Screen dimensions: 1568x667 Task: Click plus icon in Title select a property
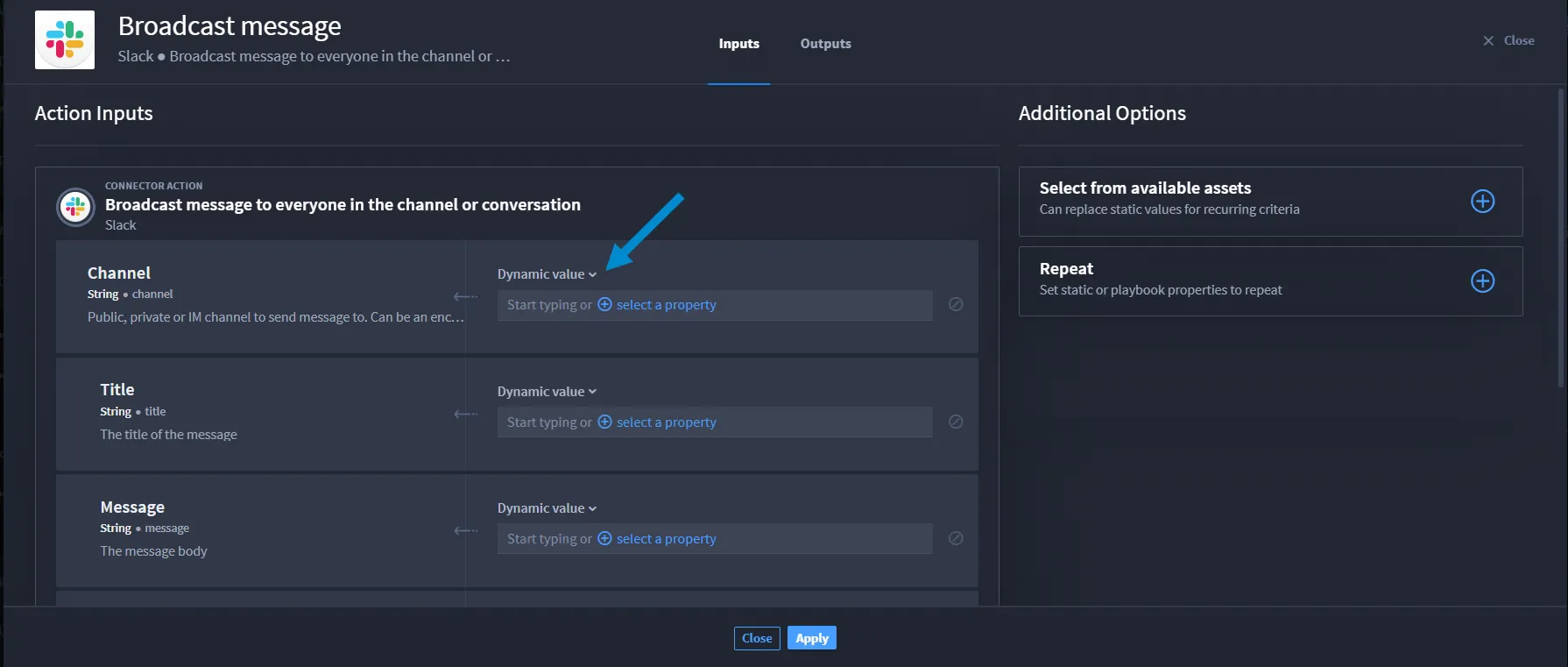pos(604,422)
